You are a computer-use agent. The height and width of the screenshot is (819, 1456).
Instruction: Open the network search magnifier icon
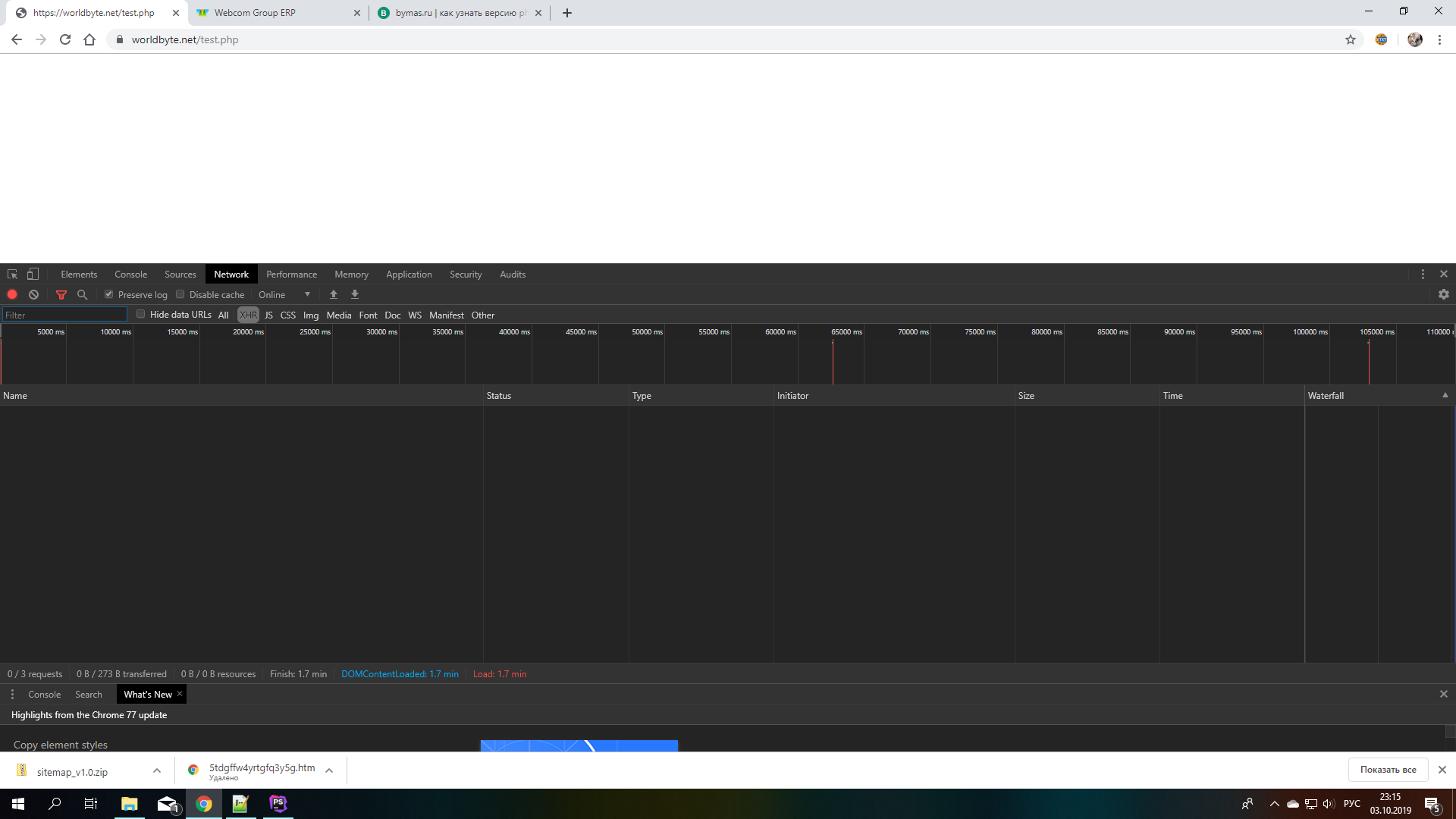click(82, 295)
